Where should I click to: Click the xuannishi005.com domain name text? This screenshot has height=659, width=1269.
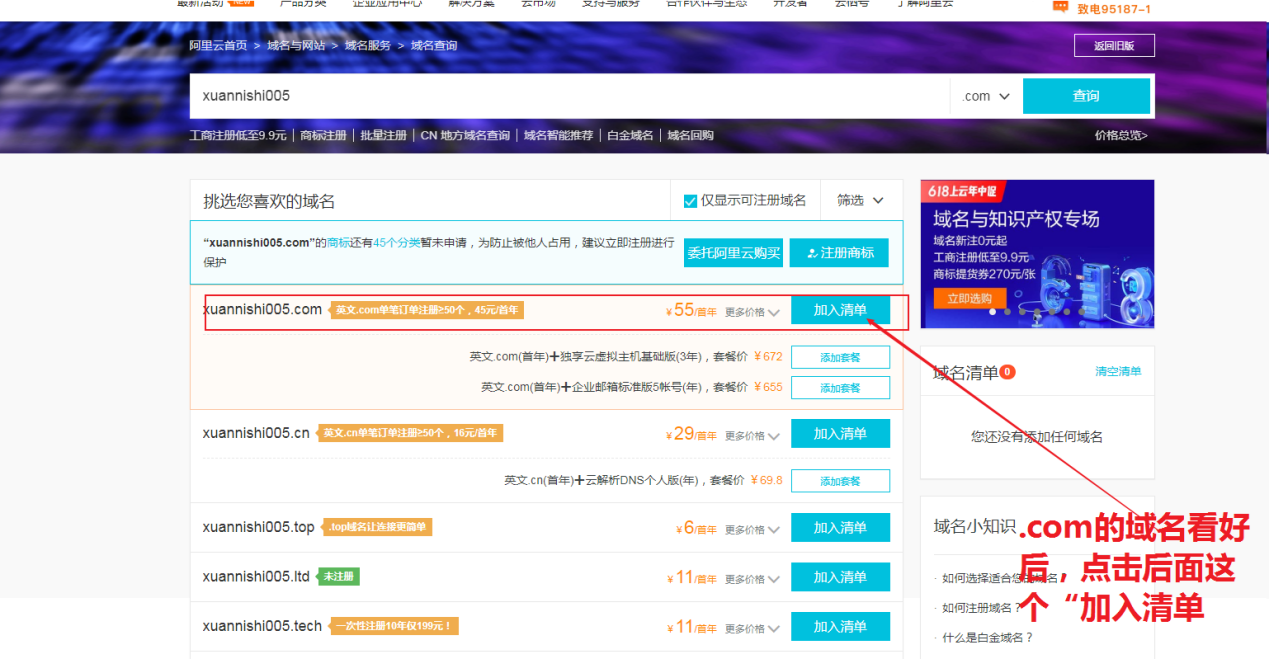262,309
